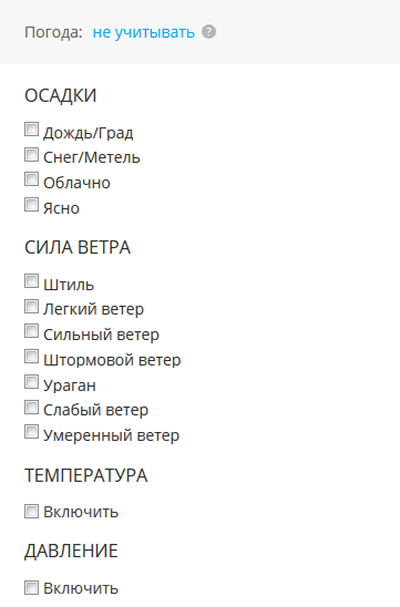This screenshot has width=400, height=607.
Task: Toggle the Слабый ветер checkbox
Action: 31,407
